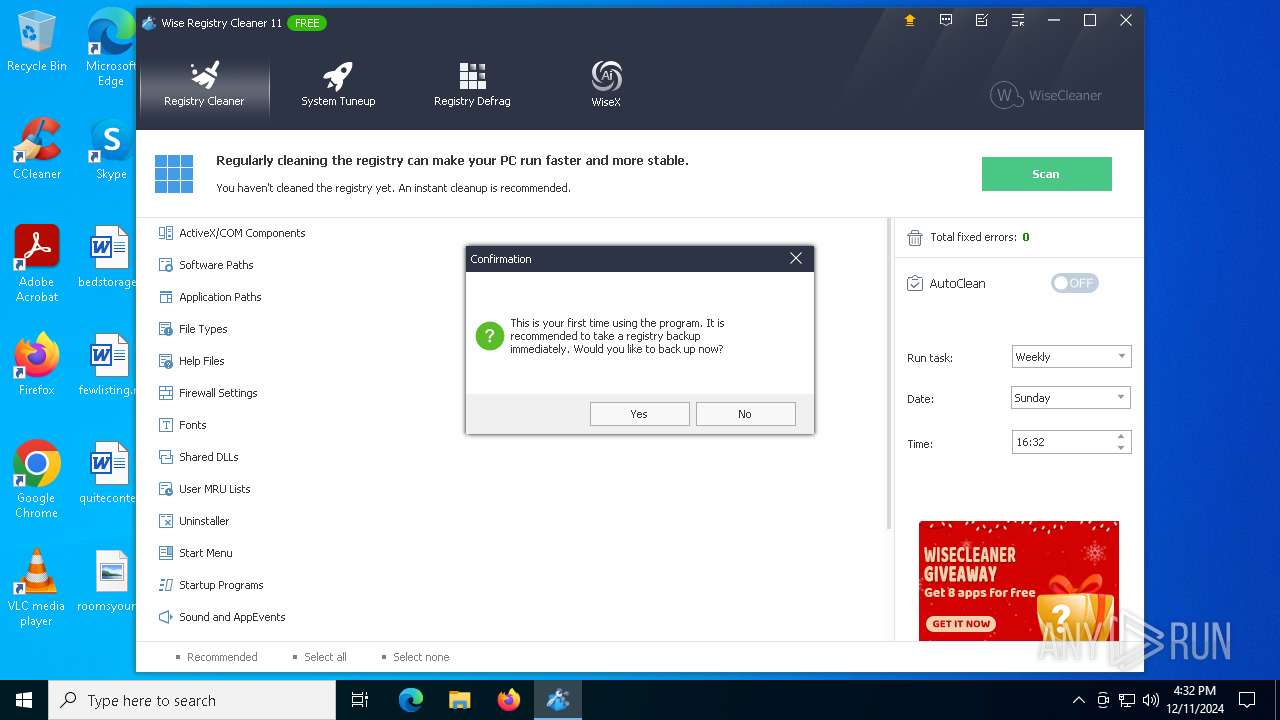Click the GET IT NOW button in ad
1280x720 pixels.
point(961,623)
